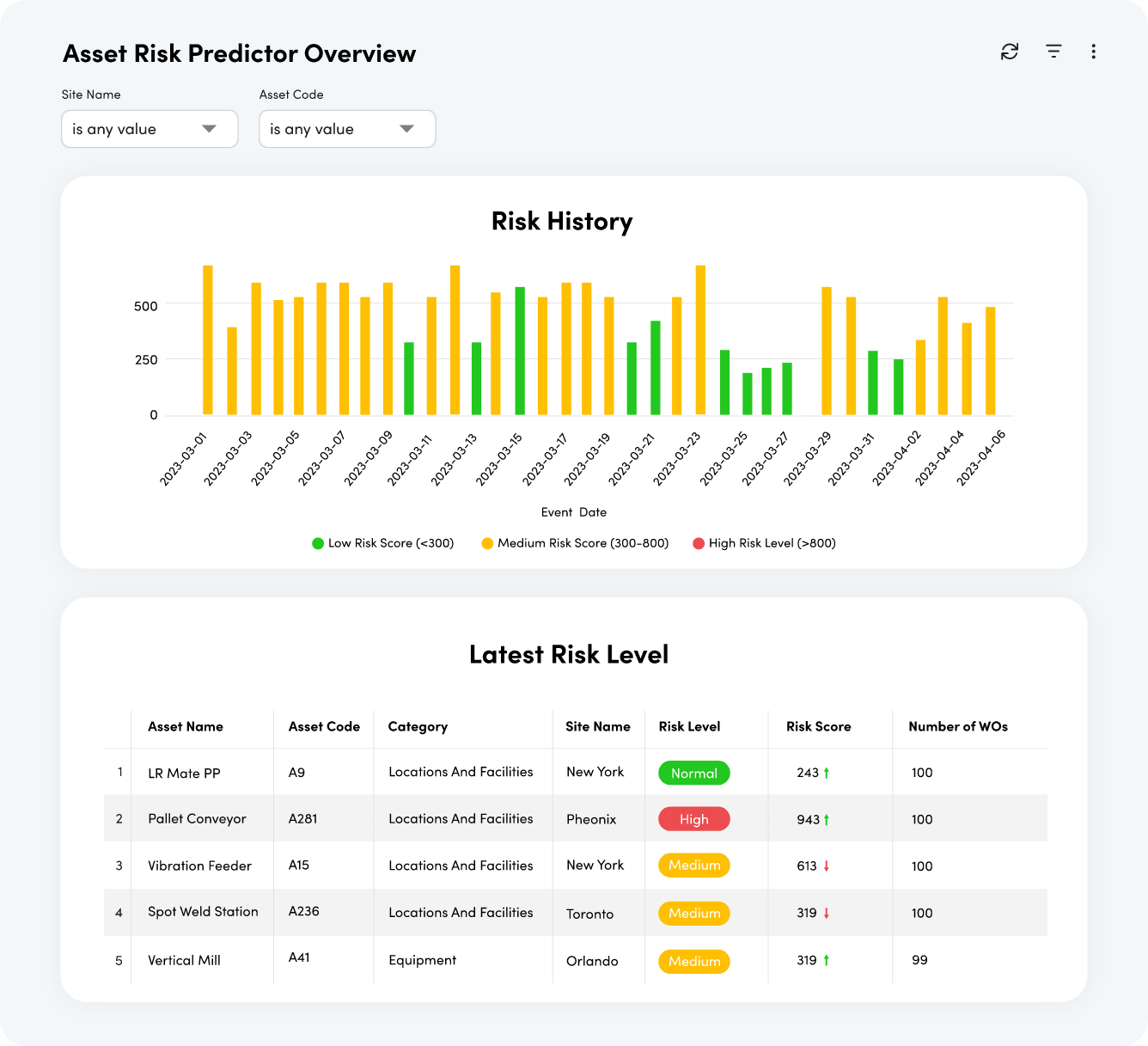Click the green Low Risk legend dot

pos(316,543)
